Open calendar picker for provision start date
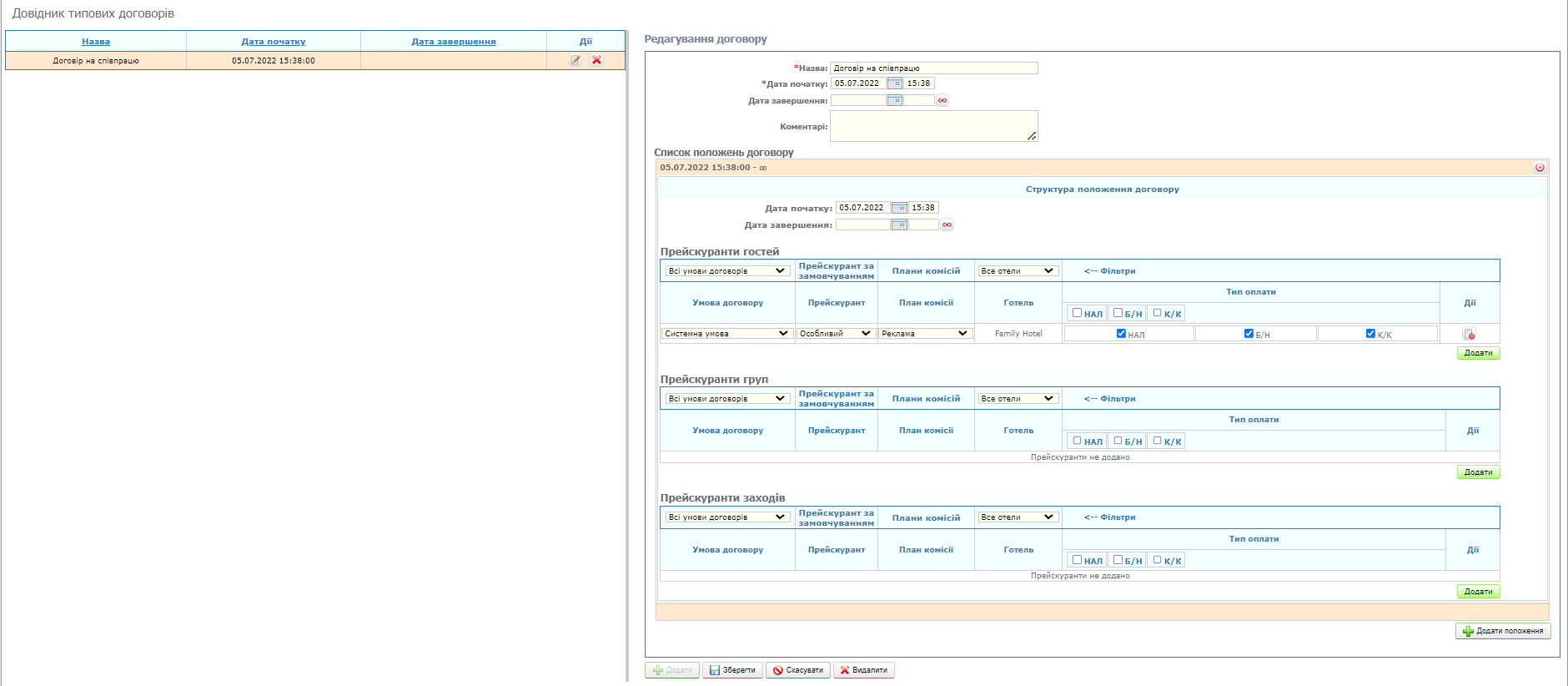The image size is (1568, 686). pyautogui.click(x=899, y=208)
